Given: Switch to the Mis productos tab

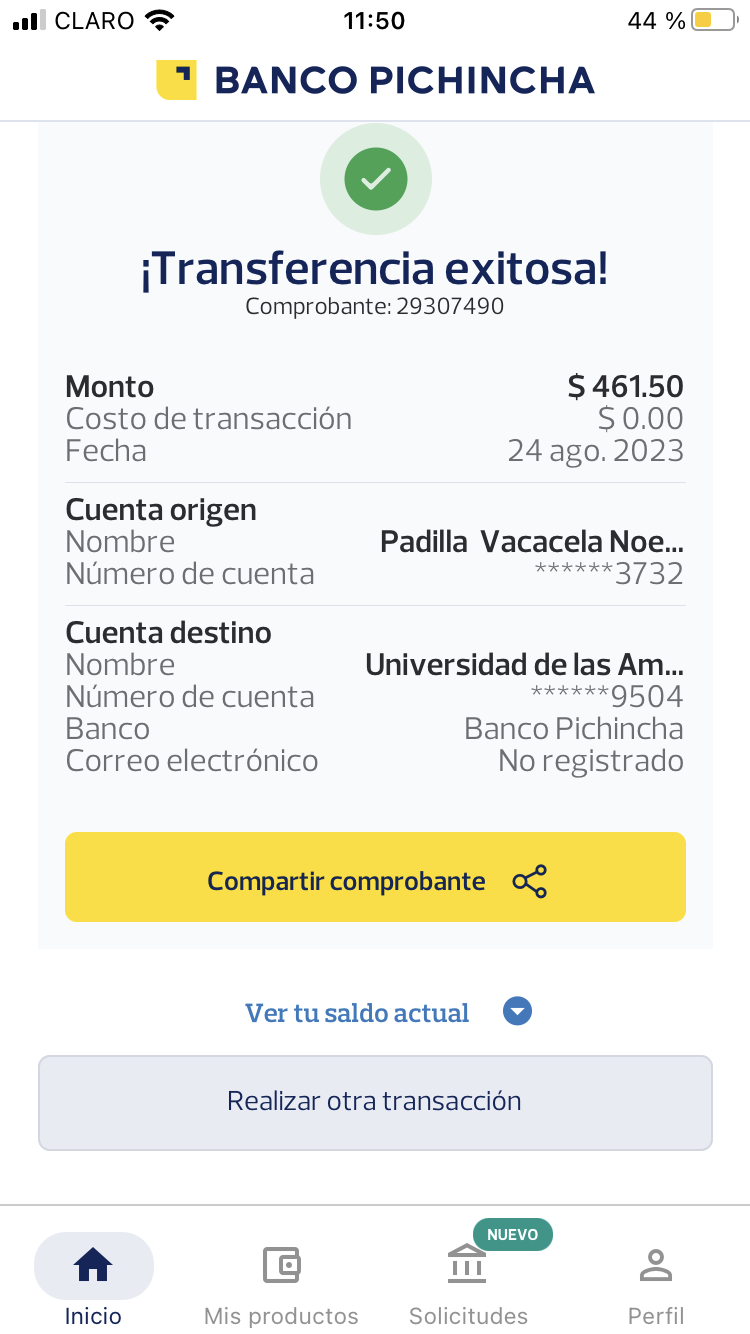Looking at the screenshot, I should coord(281,1315).
